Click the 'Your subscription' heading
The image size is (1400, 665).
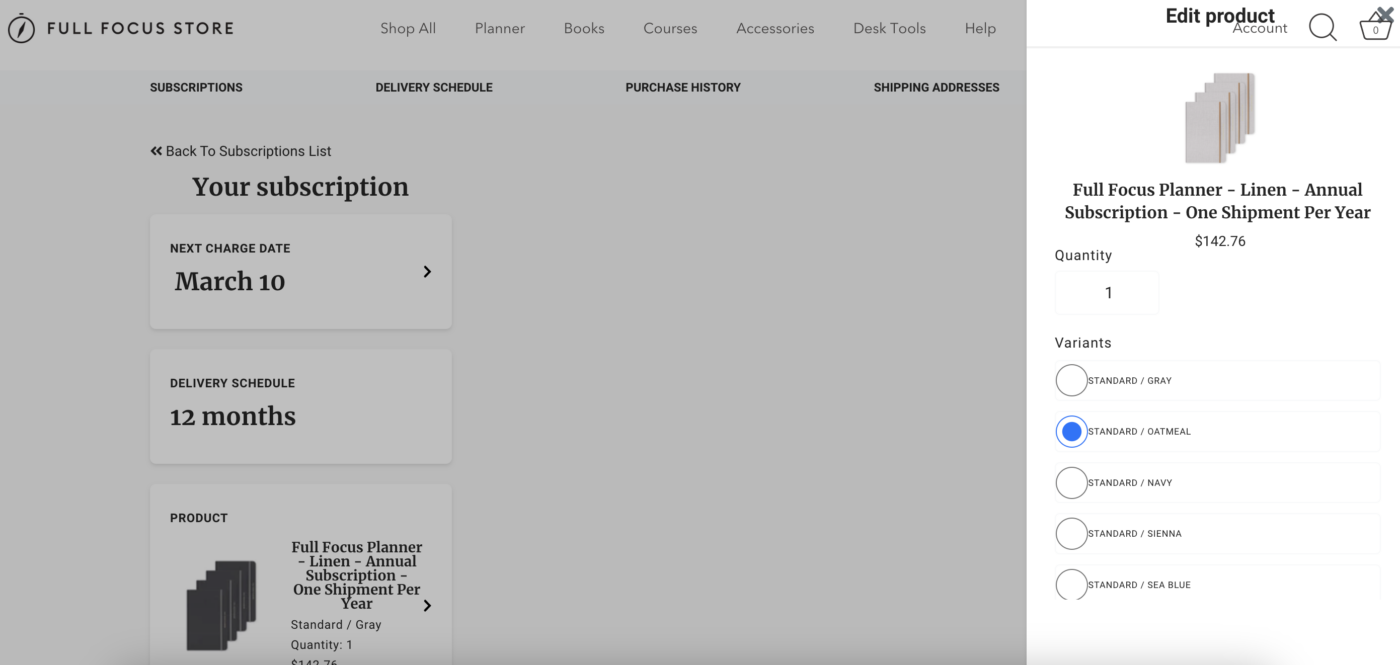tap(300, 187)
